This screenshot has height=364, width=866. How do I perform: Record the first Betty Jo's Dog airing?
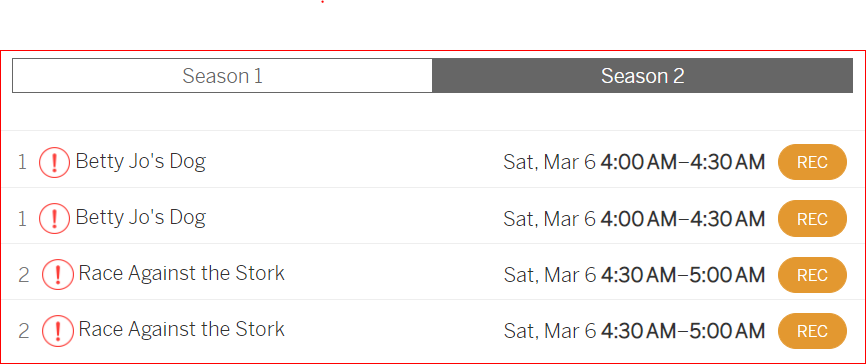tap(812, 162)
